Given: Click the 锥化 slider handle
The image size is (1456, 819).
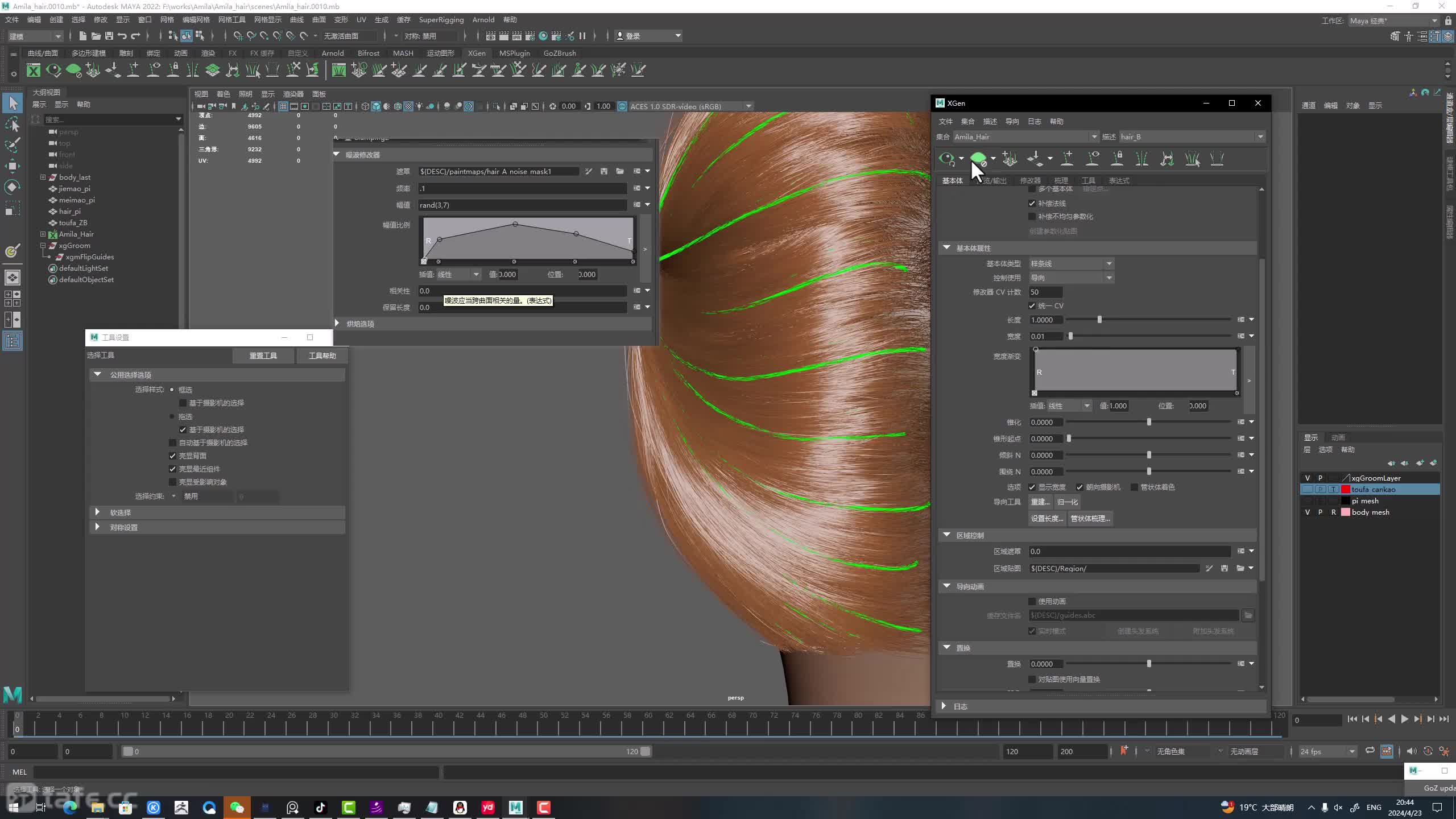Looking at the screenshot, I should tap(1149, 422).
